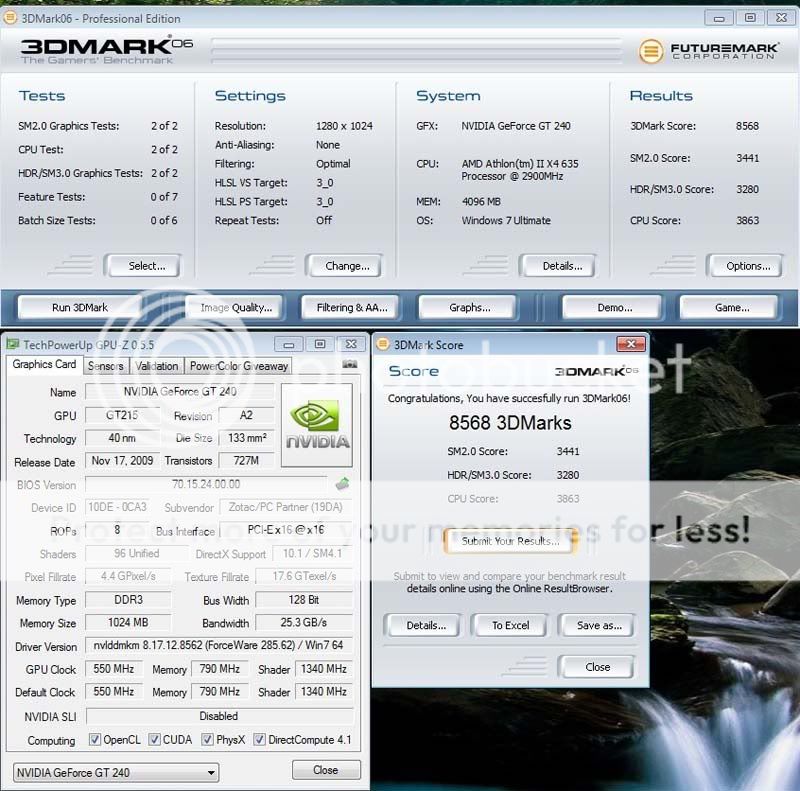Launch the Demo... button
This screenshot has width=800, height=791.
(612, 308)
